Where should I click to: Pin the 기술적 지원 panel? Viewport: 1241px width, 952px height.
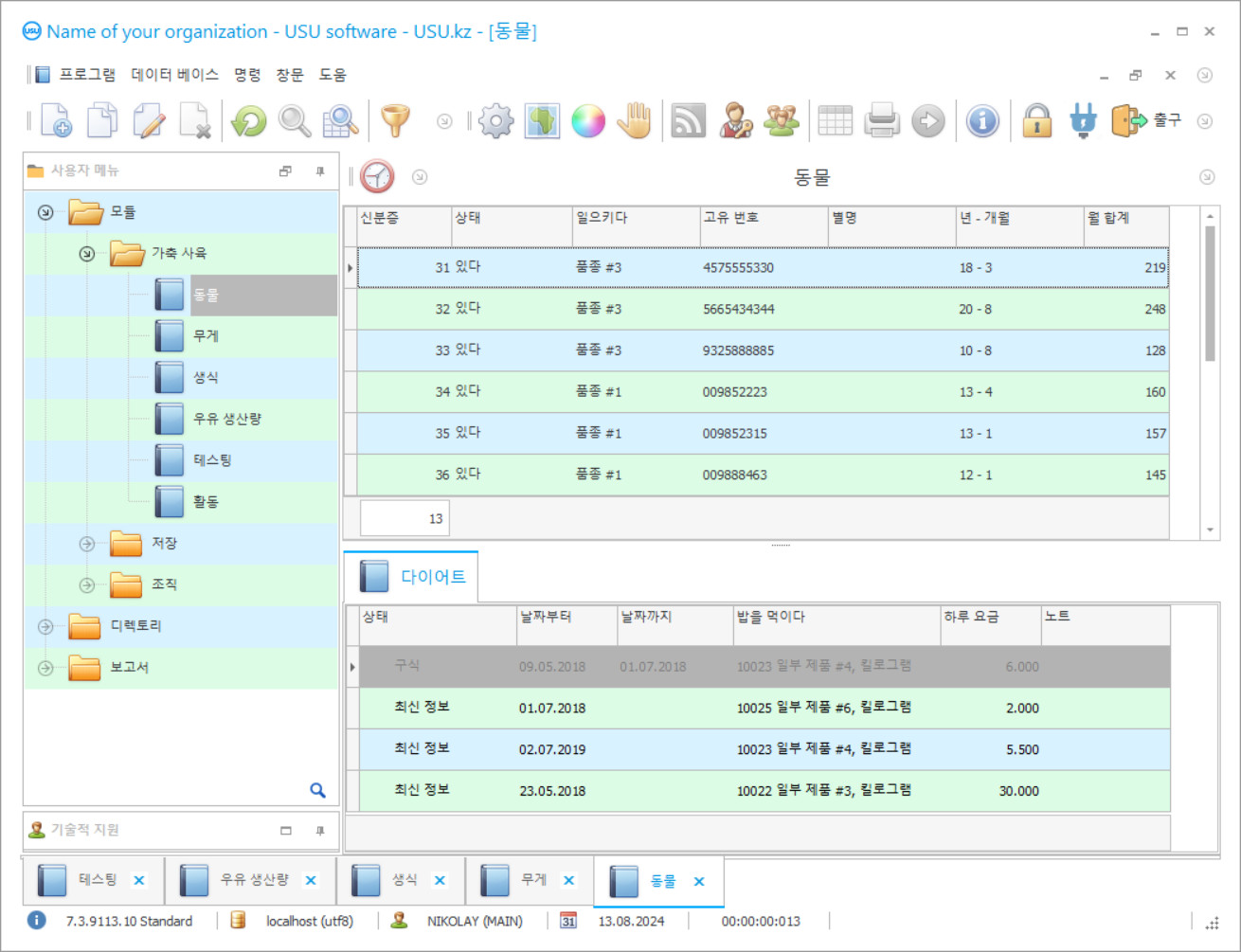coord(320,831)
